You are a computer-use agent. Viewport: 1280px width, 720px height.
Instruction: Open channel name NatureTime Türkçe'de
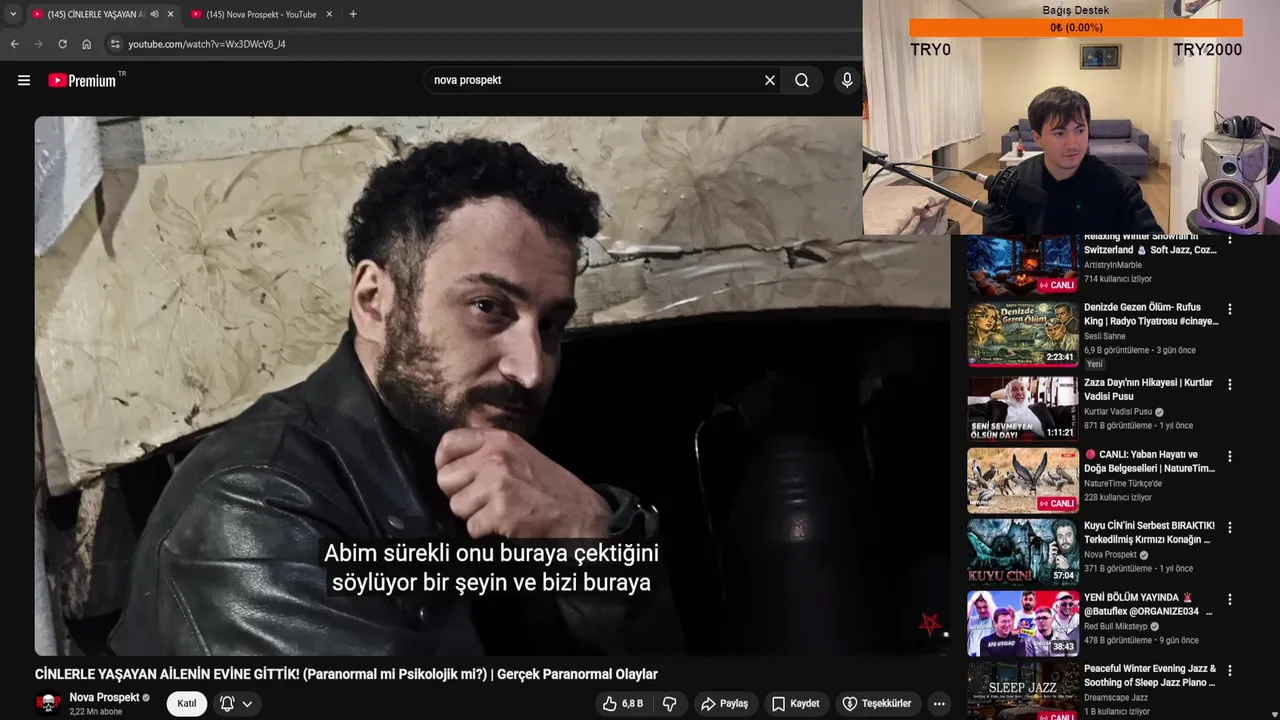tap(1123, 483)
